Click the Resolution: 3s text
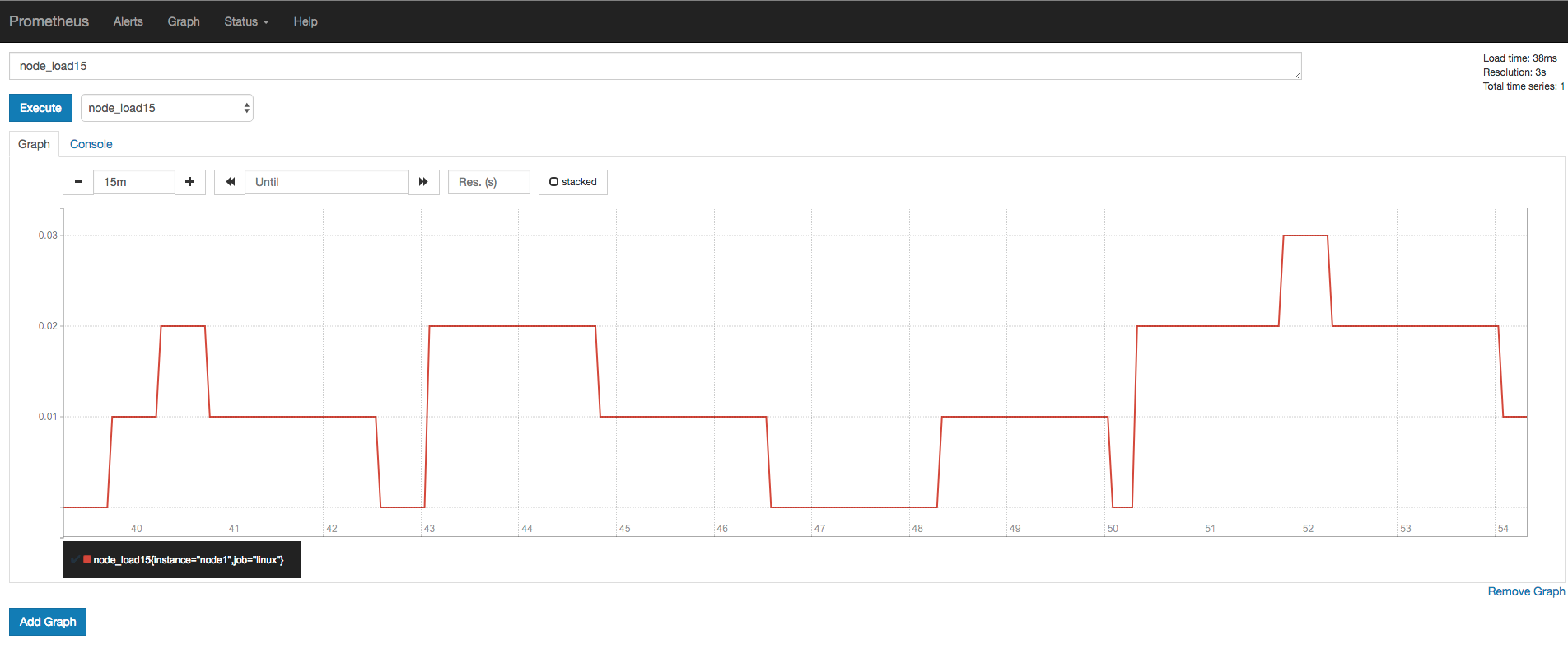This screenshot has width=1568, height=649. click(1514, 72)
